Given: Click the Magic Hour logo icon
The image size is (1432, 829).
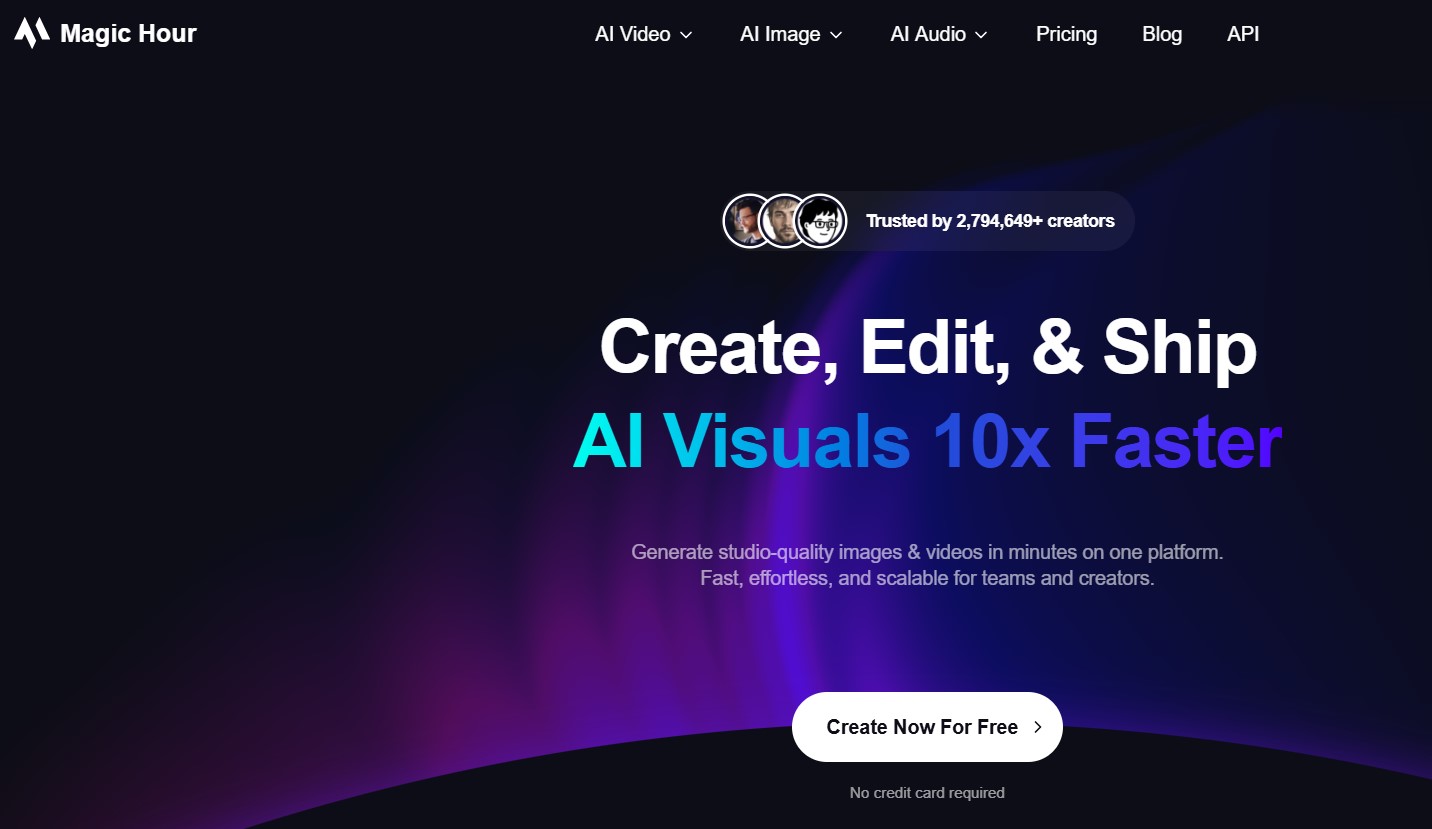Looking at the screenshot, I should (31, 34).
